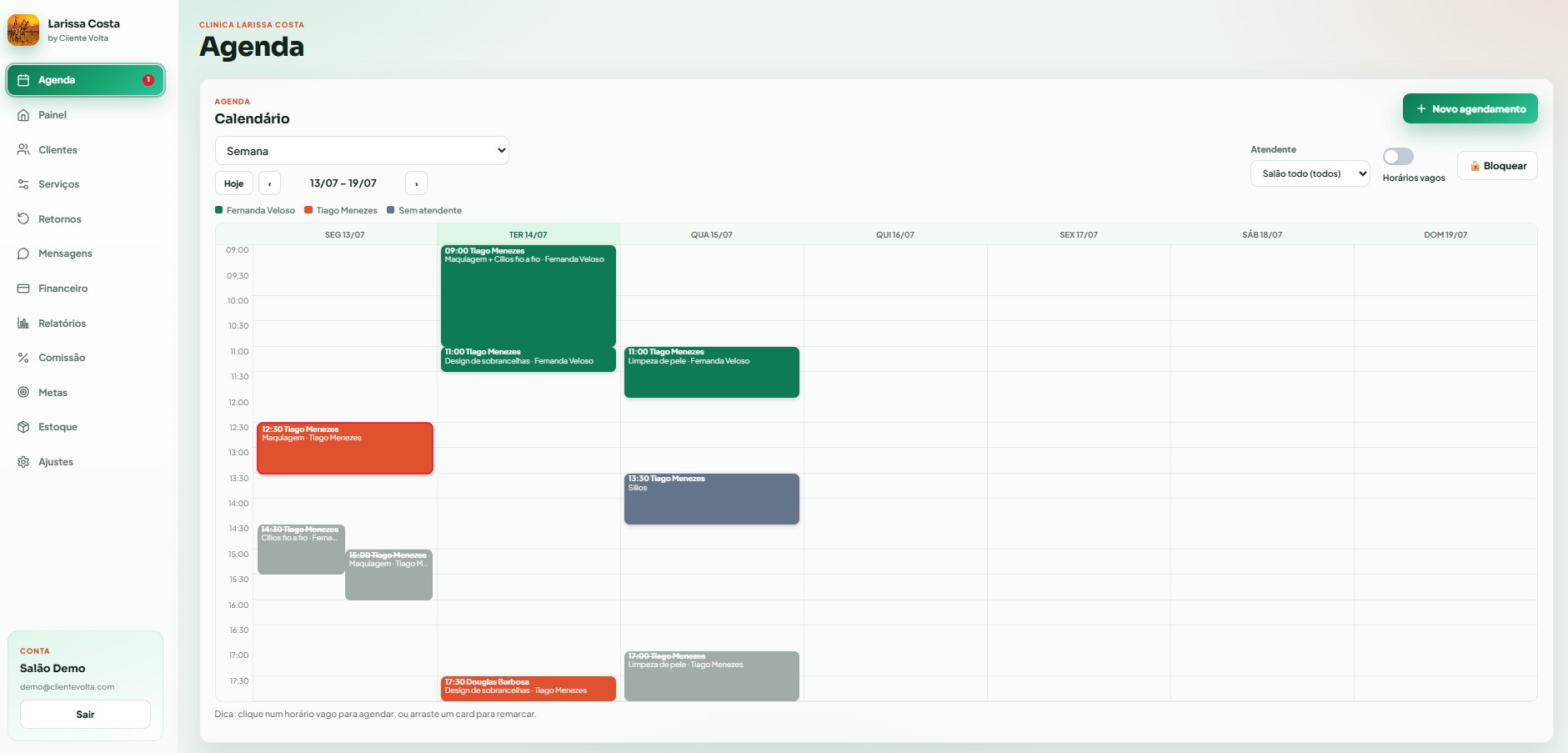Viewport: 1568px width, 753px height.
Task: Open the 17:30 Douglas Barbosa appointment
Action: [x=529, y=689]
